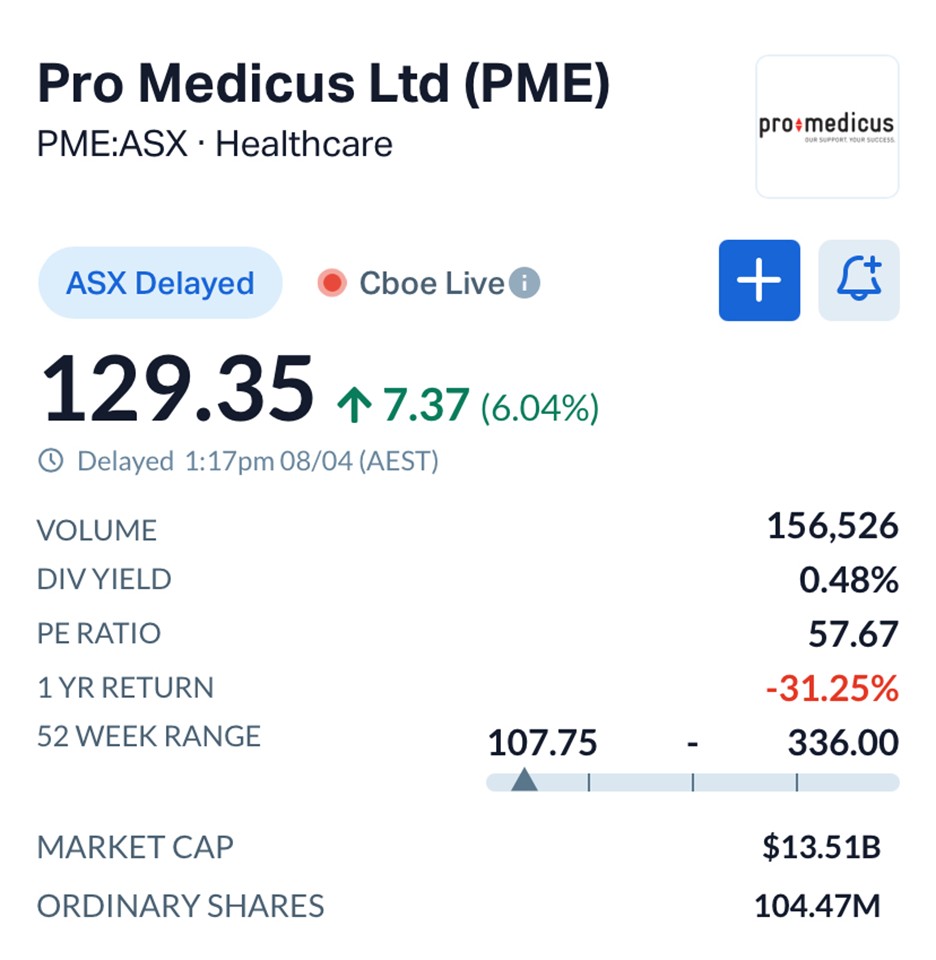Click the clock icon beside Delayed time
The width and height of the screenshot is (936, 960).
click(50, 461)
